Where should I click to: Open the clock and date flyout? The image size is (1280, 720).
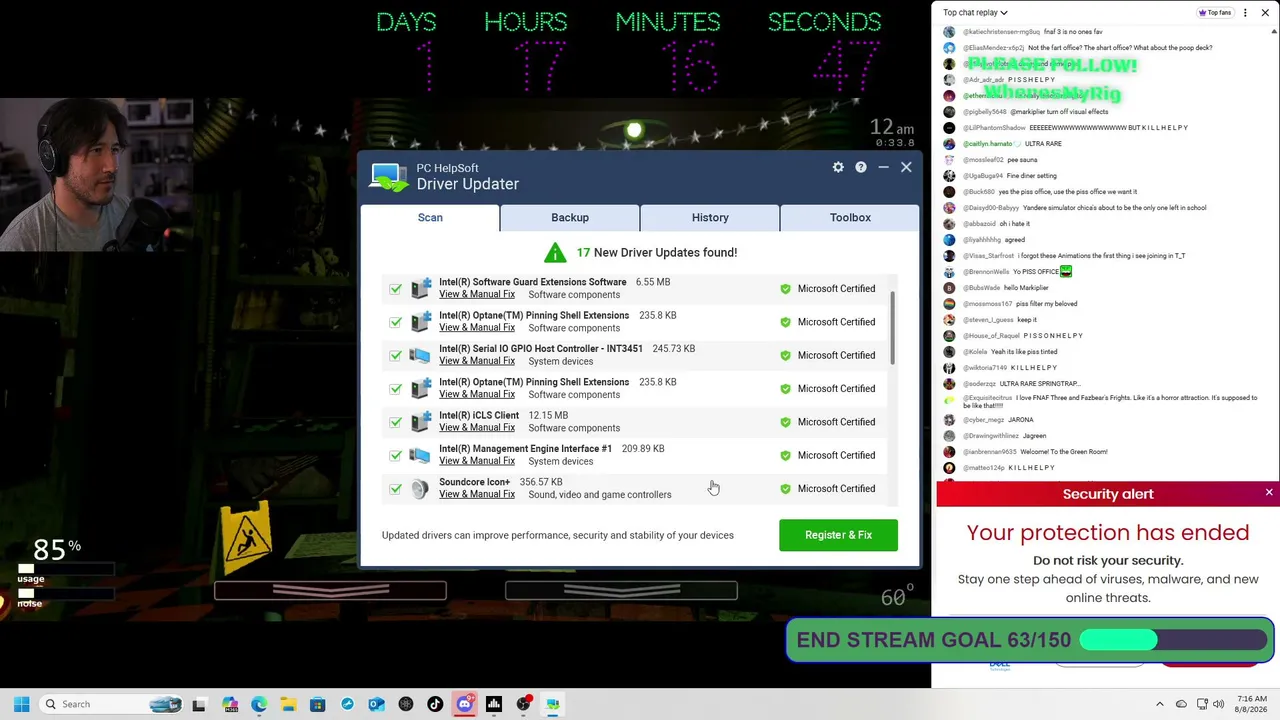1252,704
